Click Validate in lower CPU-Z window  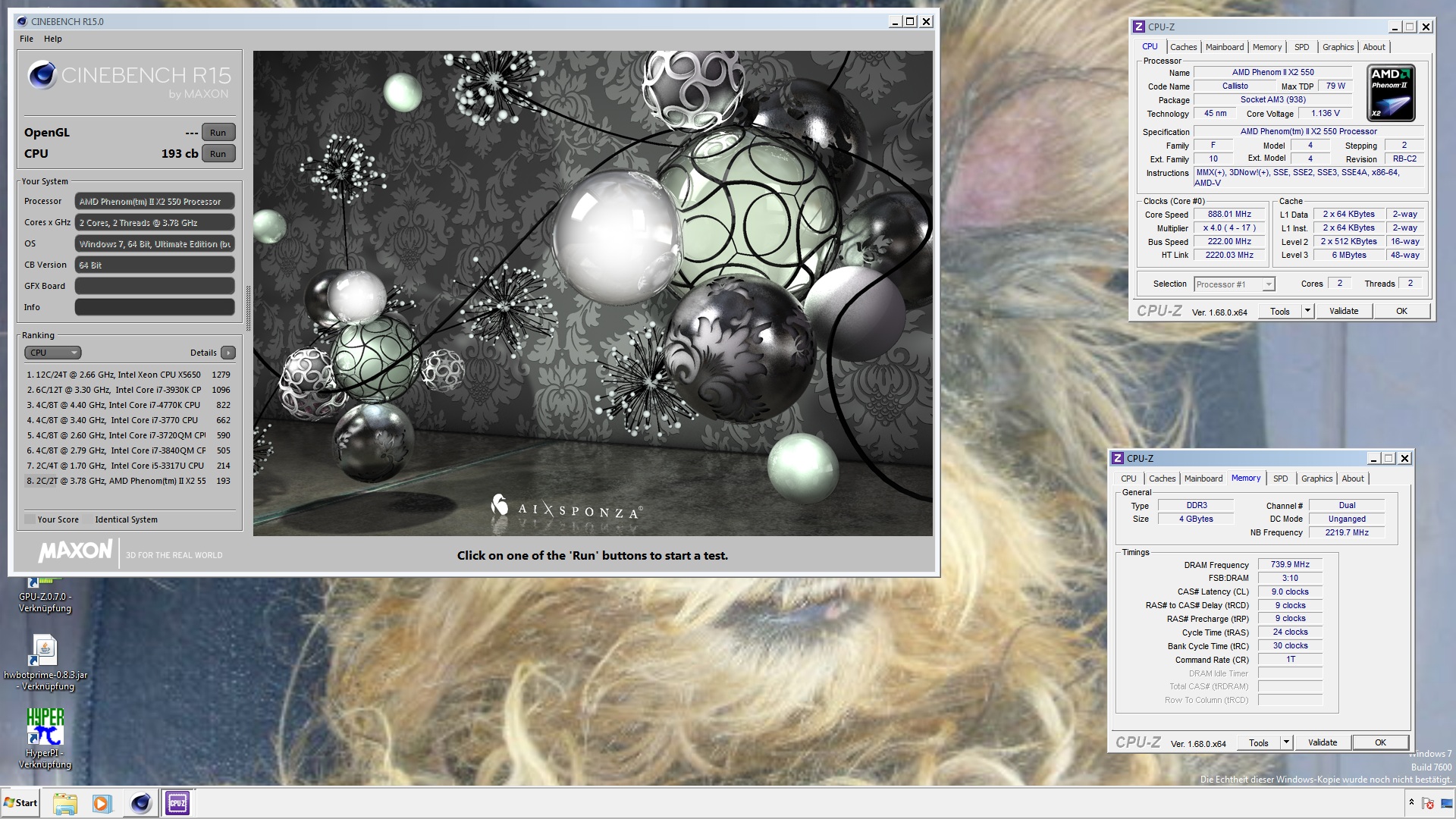pos(1323,742)
